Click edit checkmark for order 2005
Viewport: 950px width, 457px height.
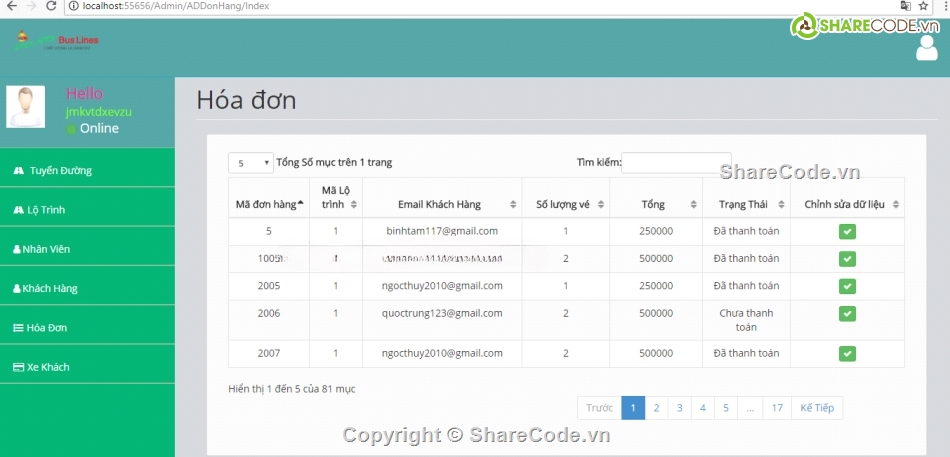847,286
